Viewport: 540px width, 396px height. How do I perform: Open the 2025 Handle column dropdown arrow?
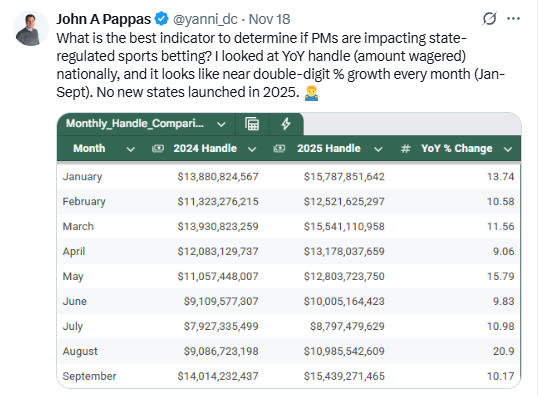tap(378, 149)
